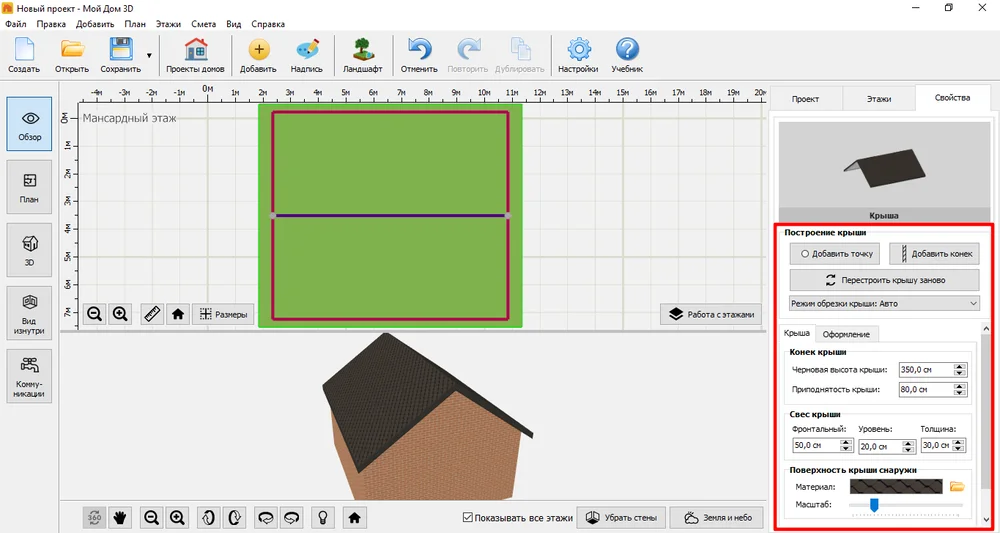Open the Справка menu

coord(268,24)
